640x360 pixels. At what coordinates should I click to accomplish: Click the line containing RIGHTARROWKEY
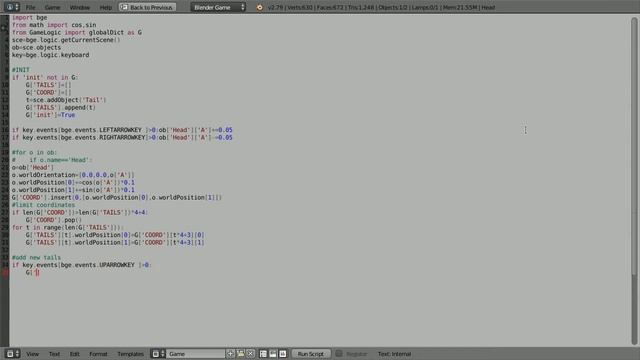click(x=122, y=138)
